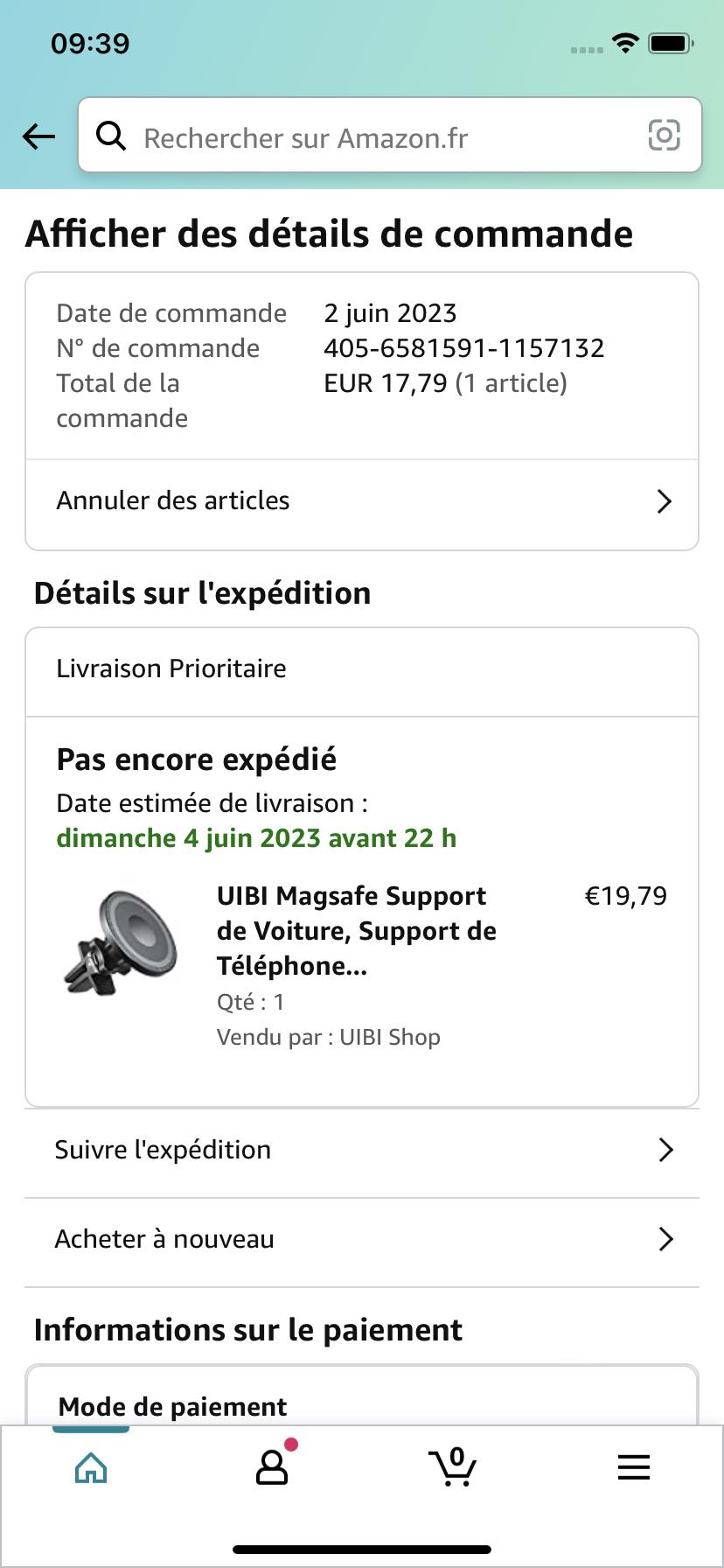This screenshot has width=724, height=1568.
Task: Tap Vendu par UIBI Shop seller text
Action: [x=329, y=1037]
